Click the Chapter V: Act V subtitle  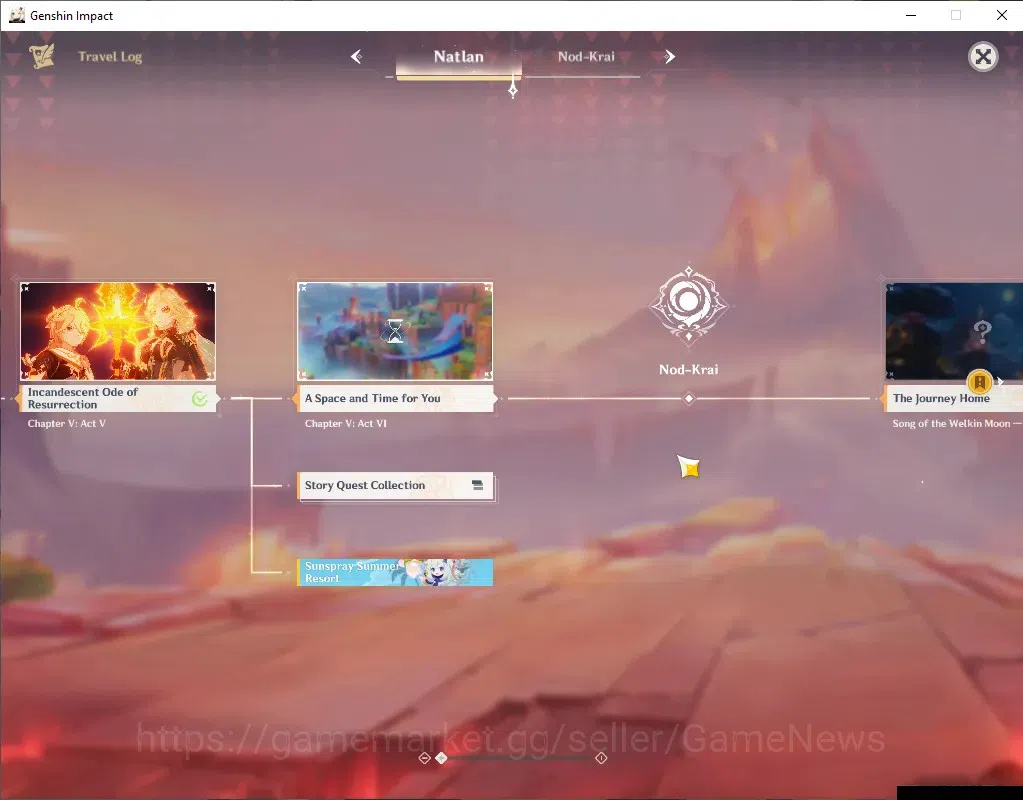tap(67, 423)
